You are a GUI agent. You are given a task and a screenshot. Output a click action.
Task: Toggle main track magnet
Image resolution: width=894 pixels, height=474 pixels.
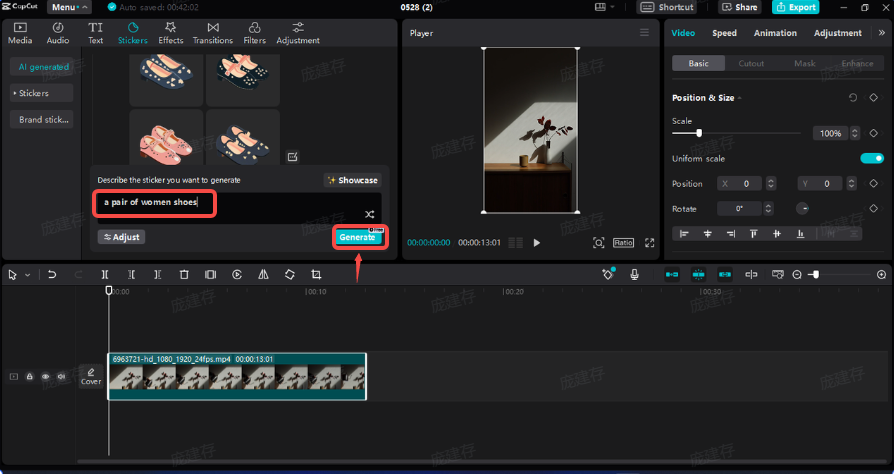point(672,275)
